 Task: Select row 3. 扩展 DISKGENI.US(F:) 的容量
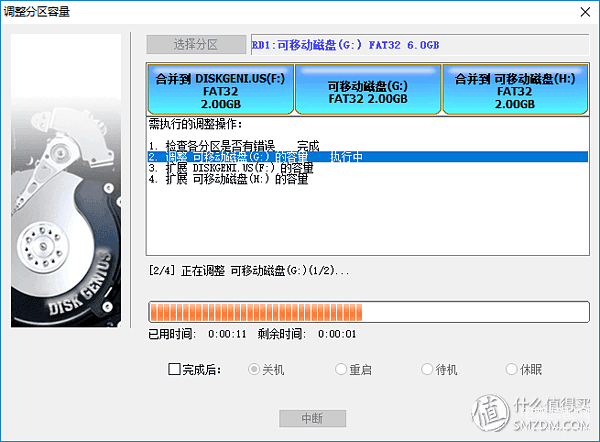368,168
